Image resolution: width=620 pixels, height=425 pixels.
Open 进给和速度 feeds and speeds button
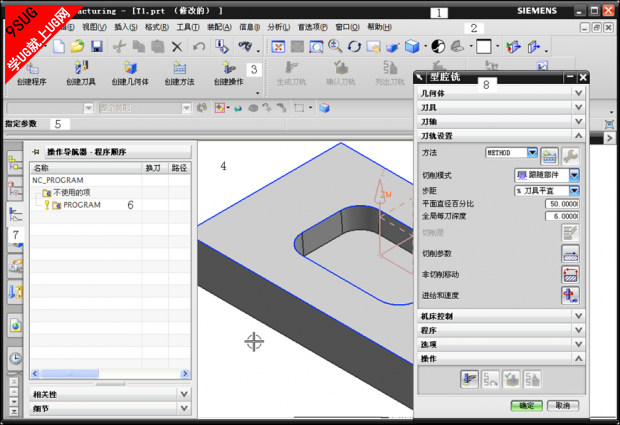[571, 295]
